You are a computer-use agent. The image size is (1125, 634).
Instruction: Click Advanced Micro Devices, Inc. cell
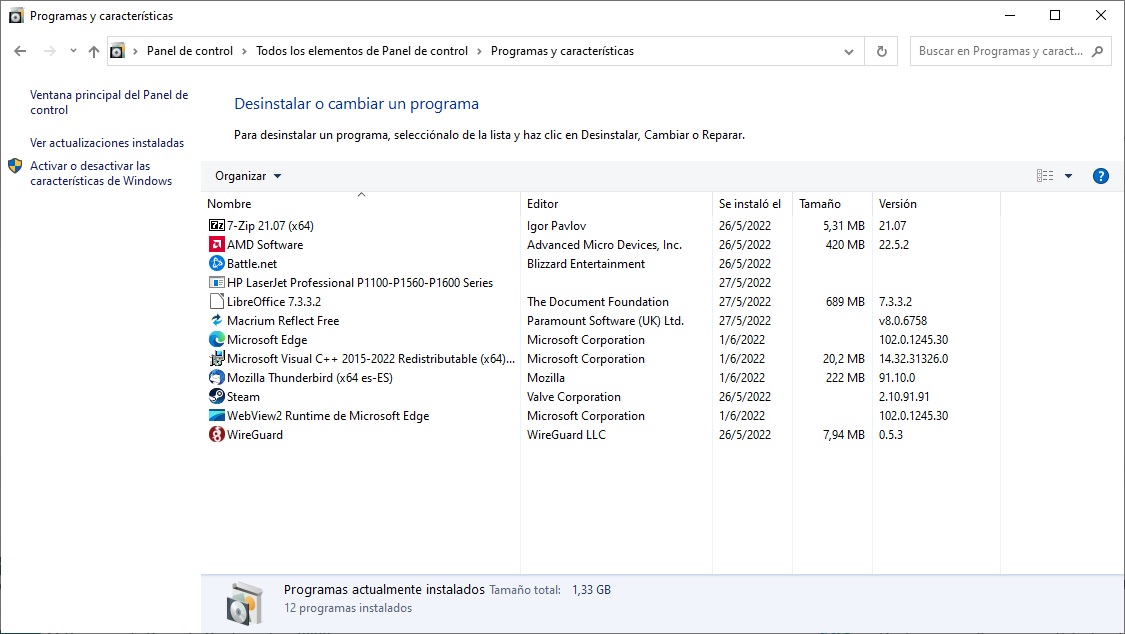pos(604,245)
